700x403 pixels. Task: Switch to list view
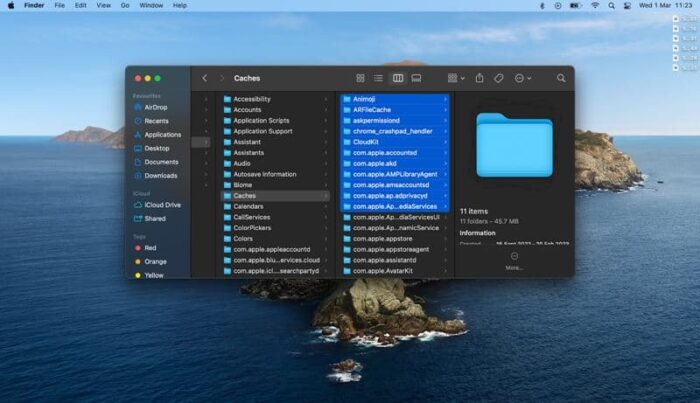379,78
